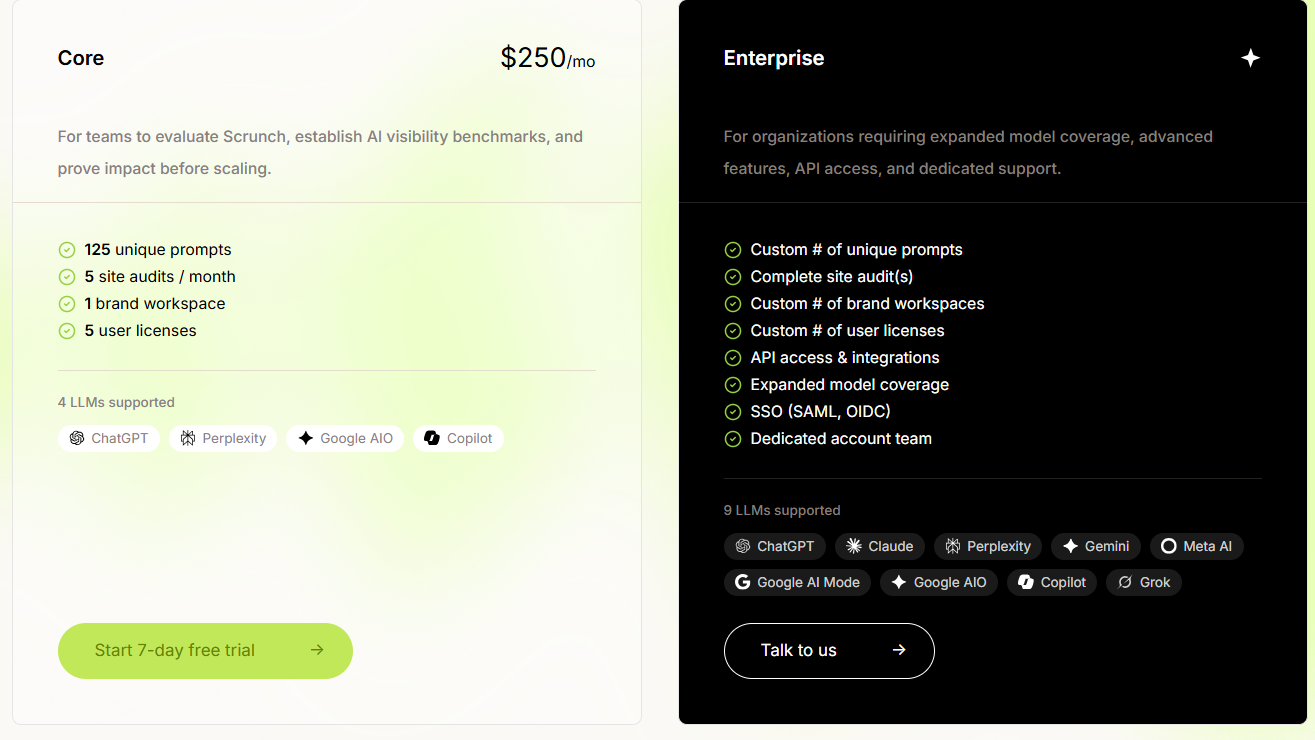Click the $250/mo price label
The width and height of the screenshot is (1315, 740).
[547, 58]
